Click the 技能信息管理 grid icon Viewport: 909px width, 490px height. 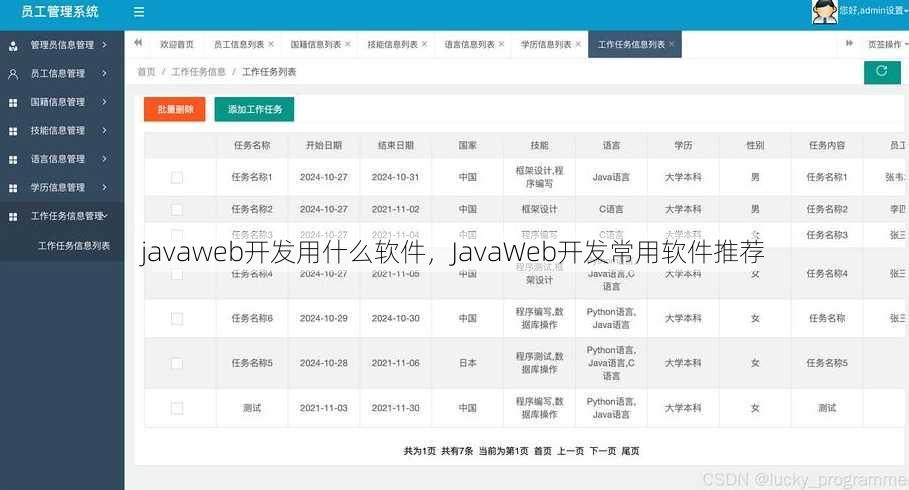(13, 131)
